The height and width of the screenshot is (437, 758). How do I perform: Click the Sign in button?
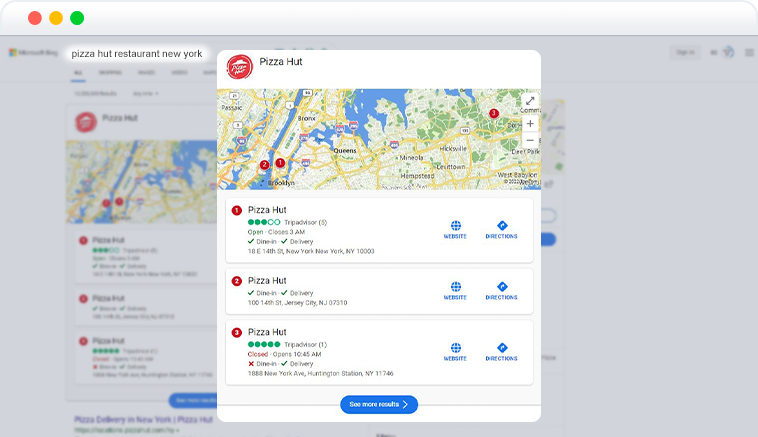(685, 52)
